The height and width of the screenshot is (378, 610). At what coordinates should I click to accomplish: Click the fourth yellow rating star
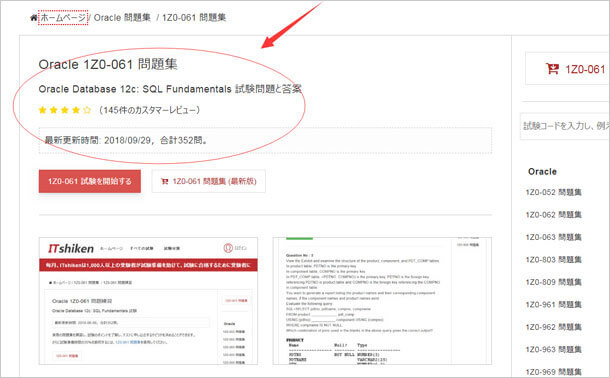tap(76, 110)
